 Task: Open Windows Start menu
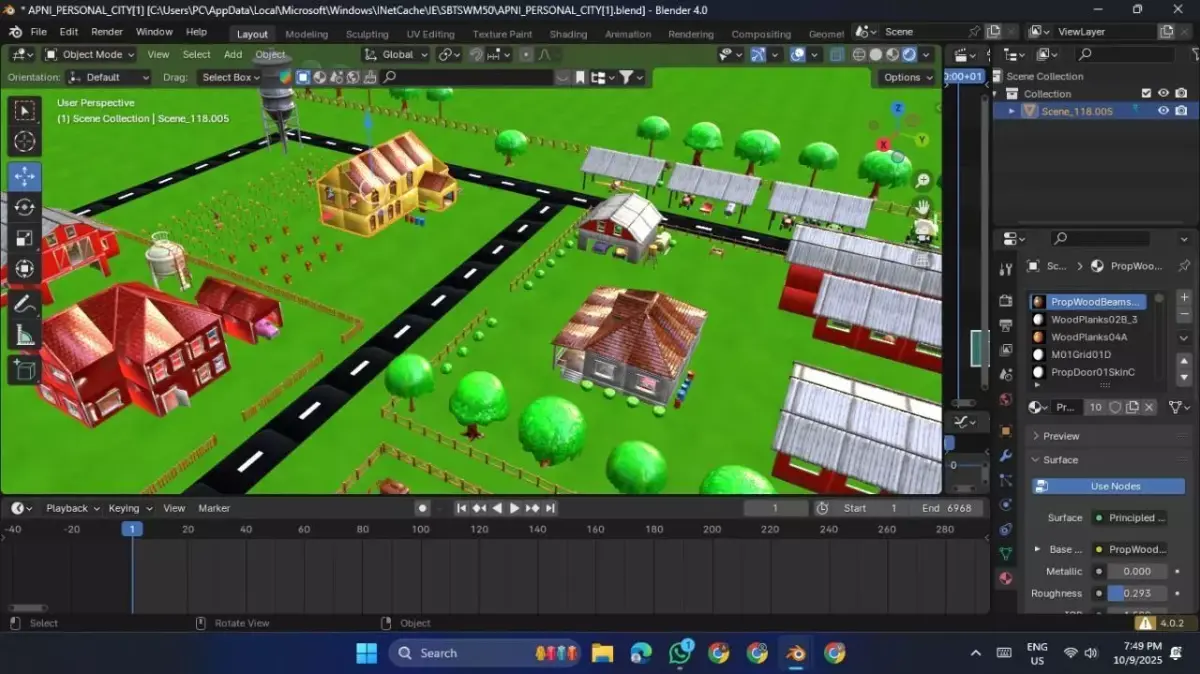tap(367, 653)
